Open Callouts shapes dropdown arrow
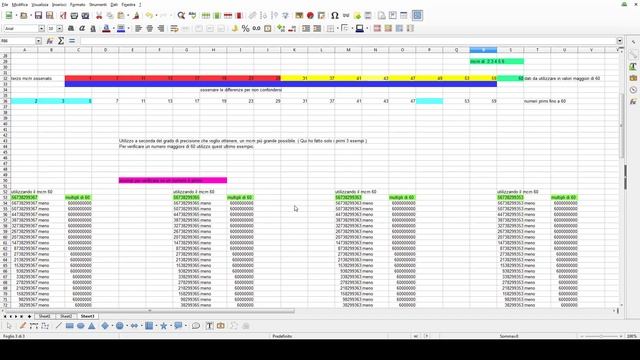The image size is (640, 360). coord(186,326)
